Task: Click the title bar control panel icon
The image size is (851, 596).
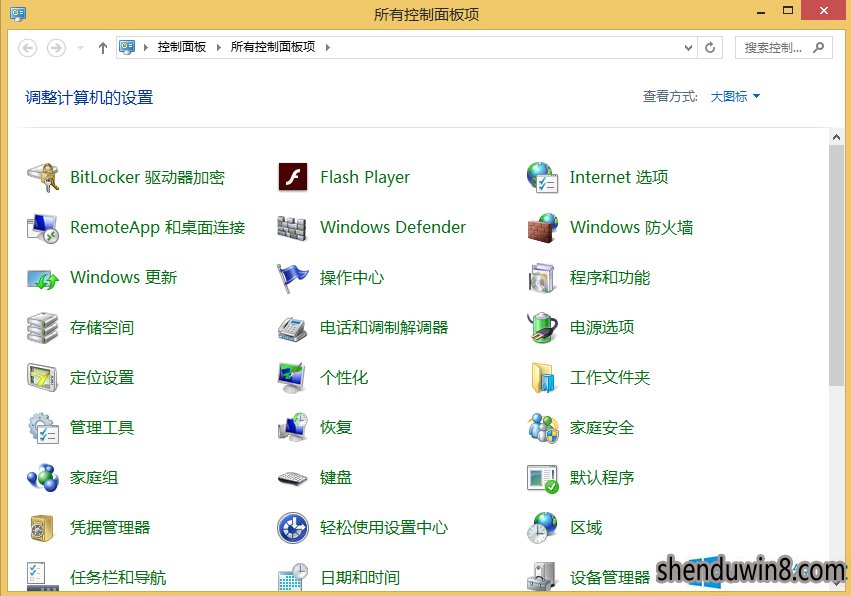Action: tap(18, 14)
